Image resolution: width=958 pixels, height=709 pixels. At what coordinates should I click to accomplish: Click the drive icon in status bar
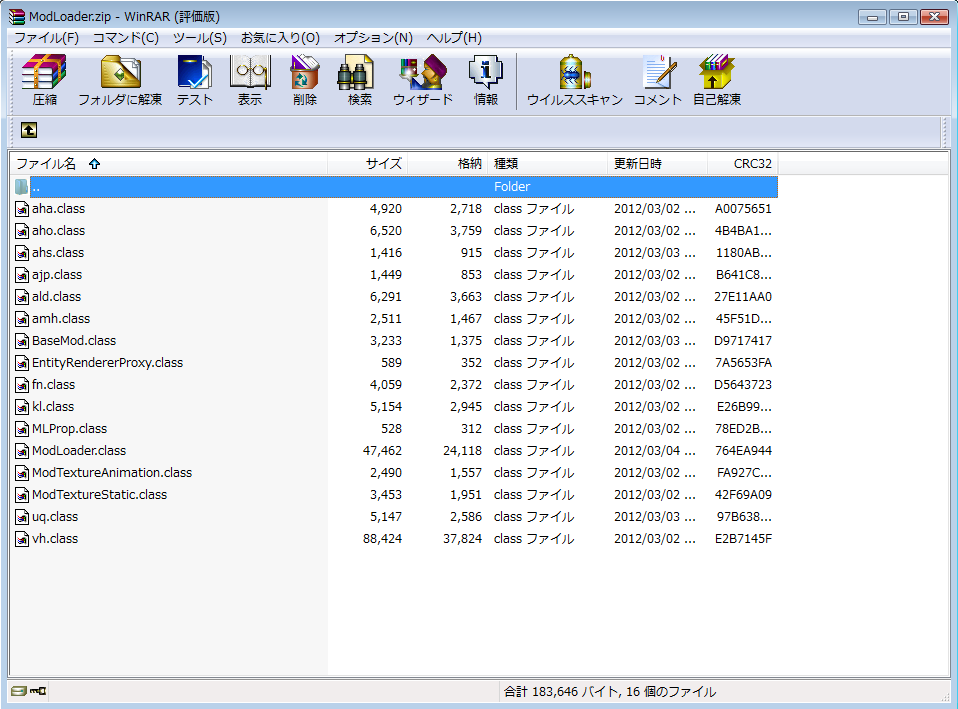(19, 691)
